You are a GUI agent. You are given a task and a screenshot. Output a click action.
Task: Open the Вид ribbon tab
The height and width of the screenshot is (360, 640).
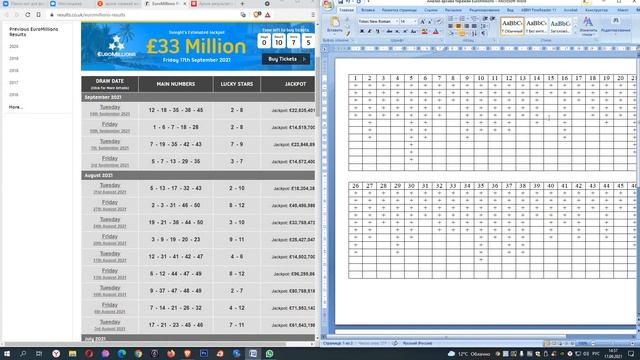tap(510, 10)
